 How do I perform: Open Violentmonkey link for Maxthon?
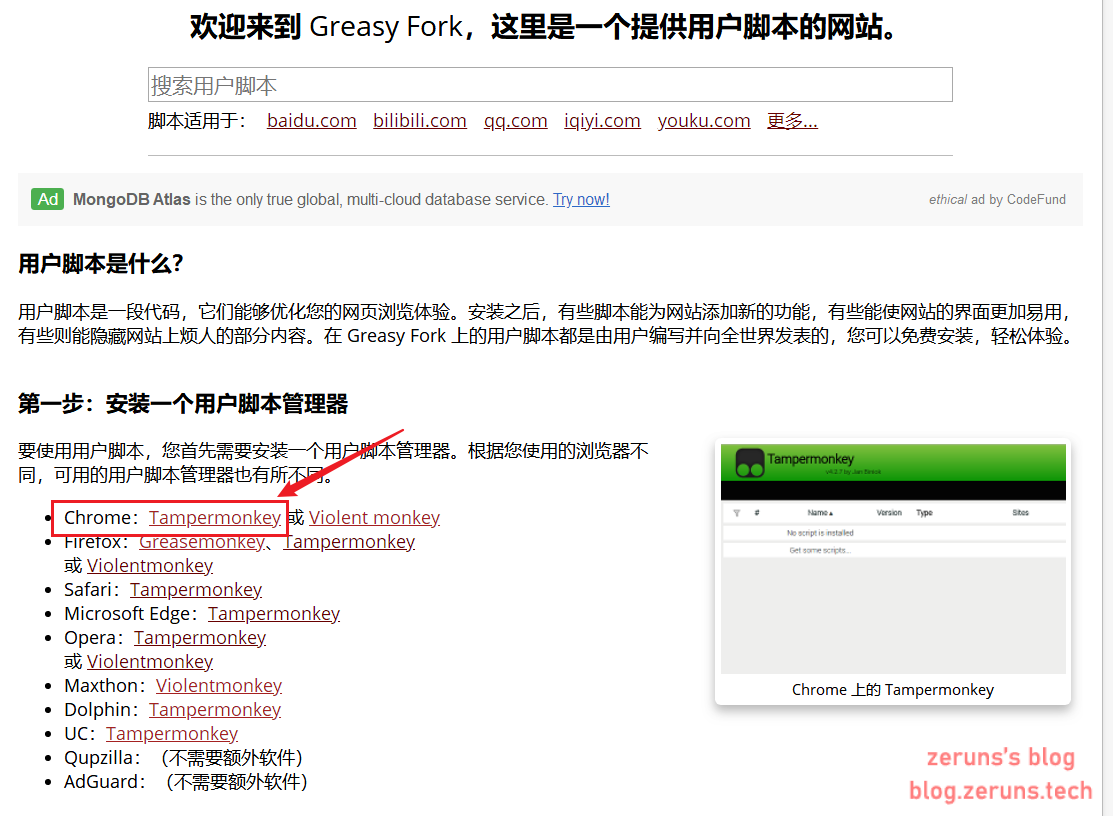click(219, 685)
